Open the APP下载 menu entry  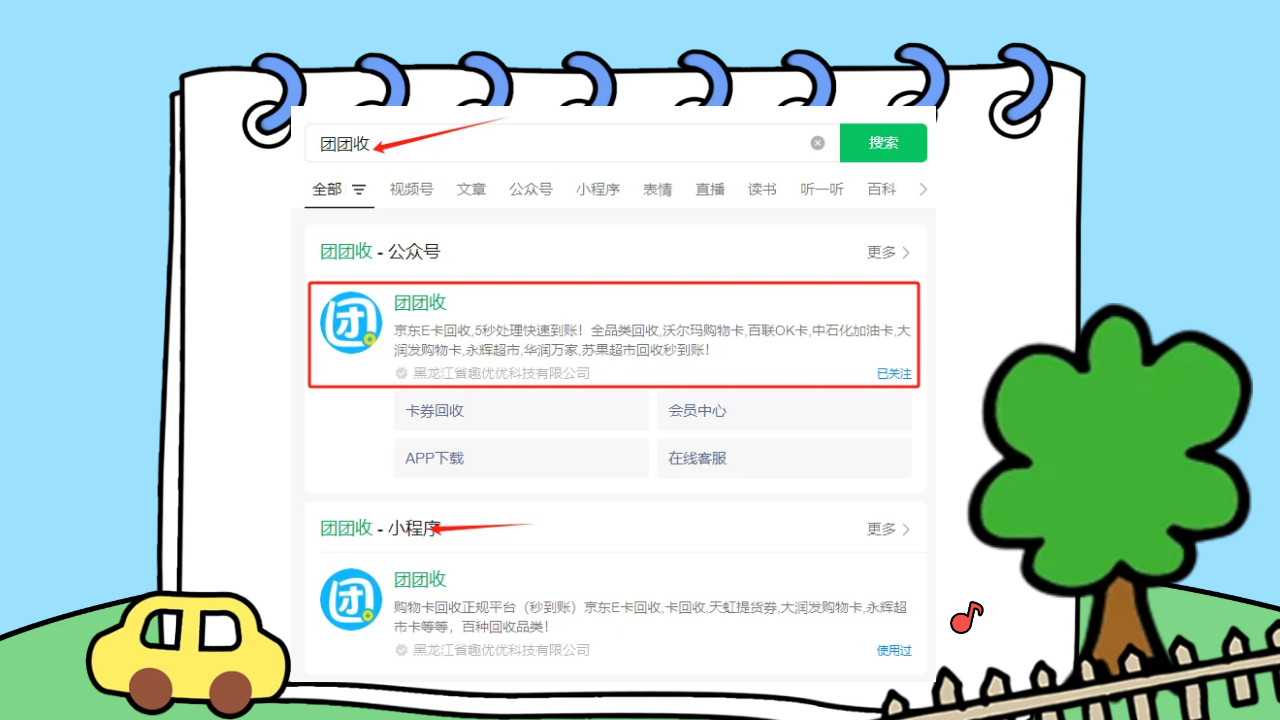(x=521, y=458)
